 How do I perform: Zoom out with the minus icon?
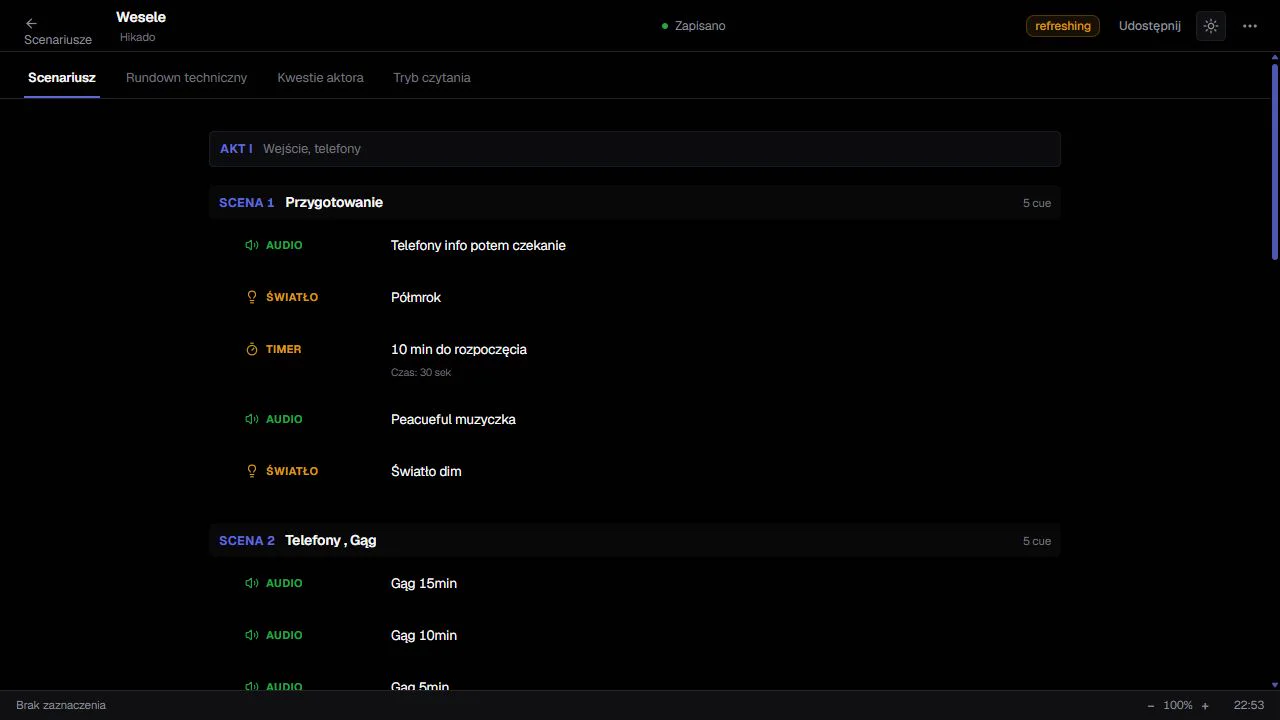[1151, 705]
